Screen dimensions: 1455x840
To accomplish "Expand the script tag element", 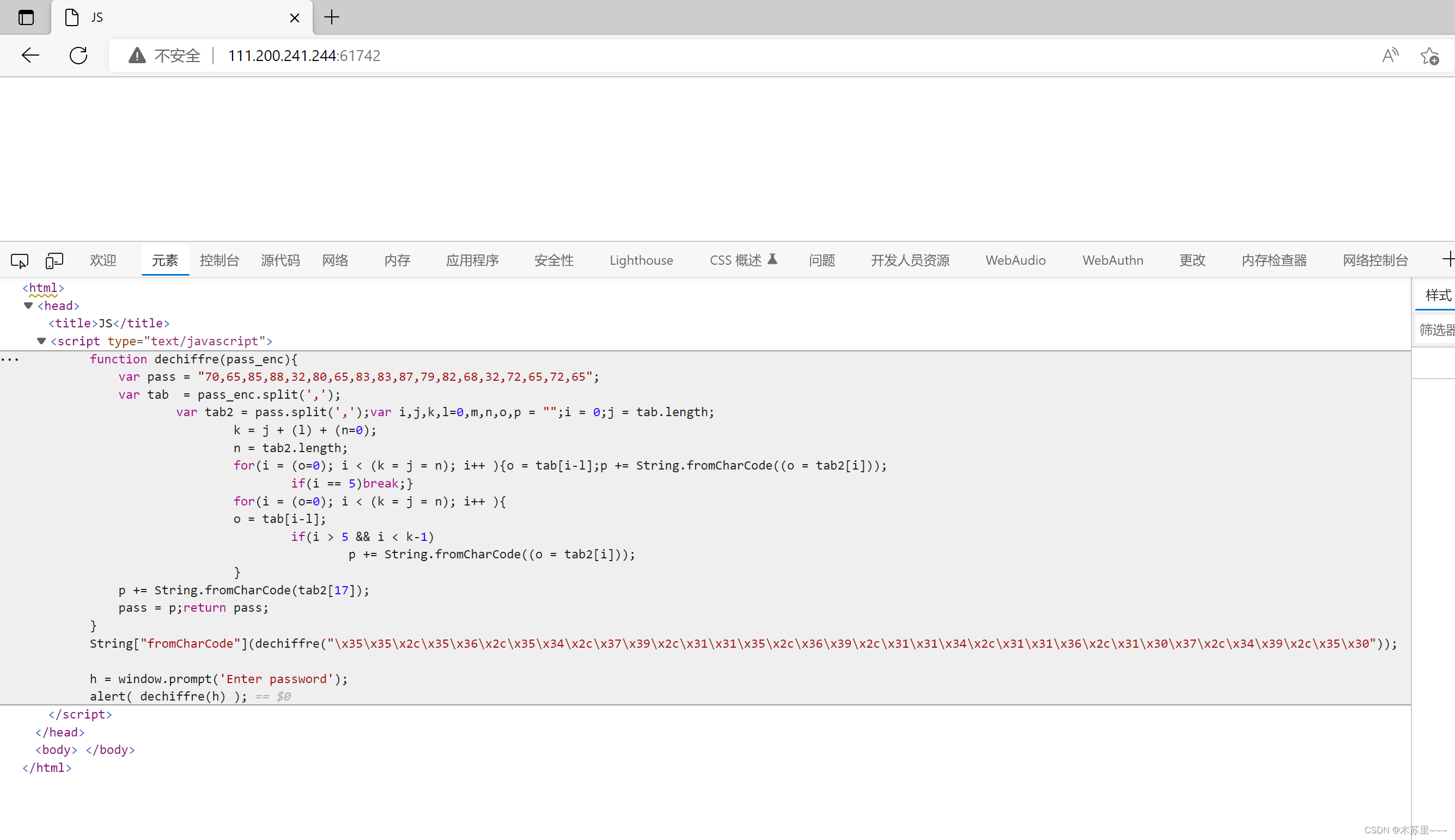I will [x=41, y=340].
